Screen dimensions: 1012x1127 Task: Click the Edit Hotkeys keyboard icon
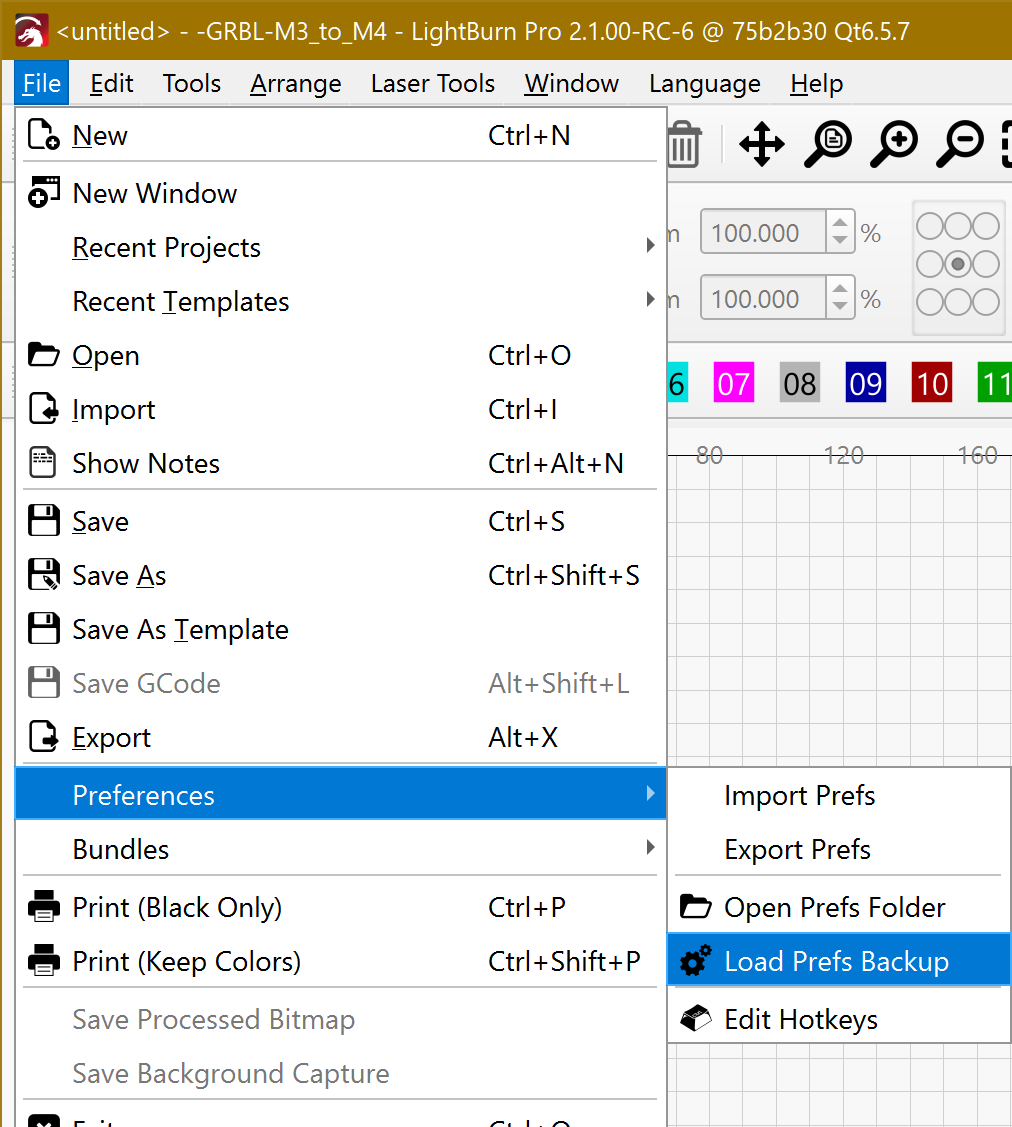pos(695,1019)
